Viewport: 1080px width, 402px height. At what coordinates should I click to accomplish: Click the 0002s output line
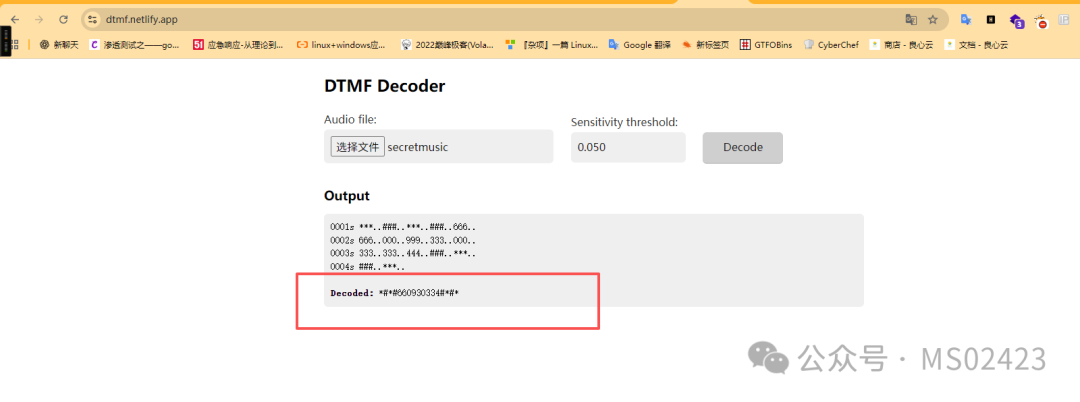coord(402,240)
